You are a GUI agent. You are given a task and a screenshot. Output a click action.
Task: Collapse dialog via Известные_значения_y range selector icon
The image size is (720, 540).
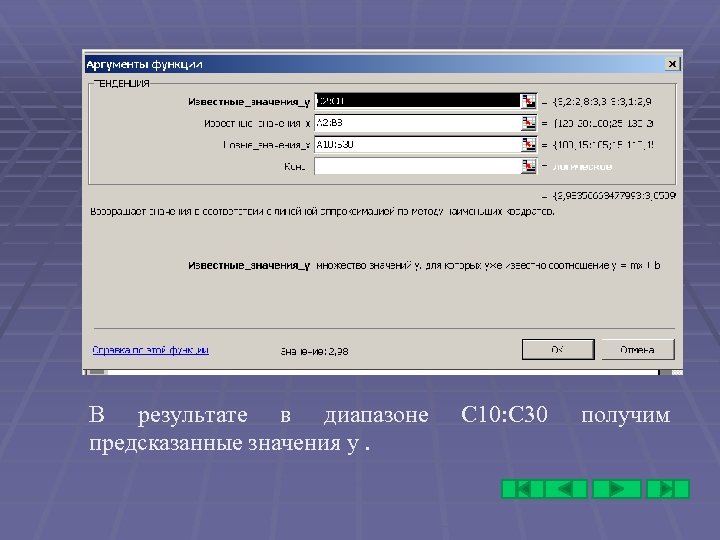pos(528,101)
